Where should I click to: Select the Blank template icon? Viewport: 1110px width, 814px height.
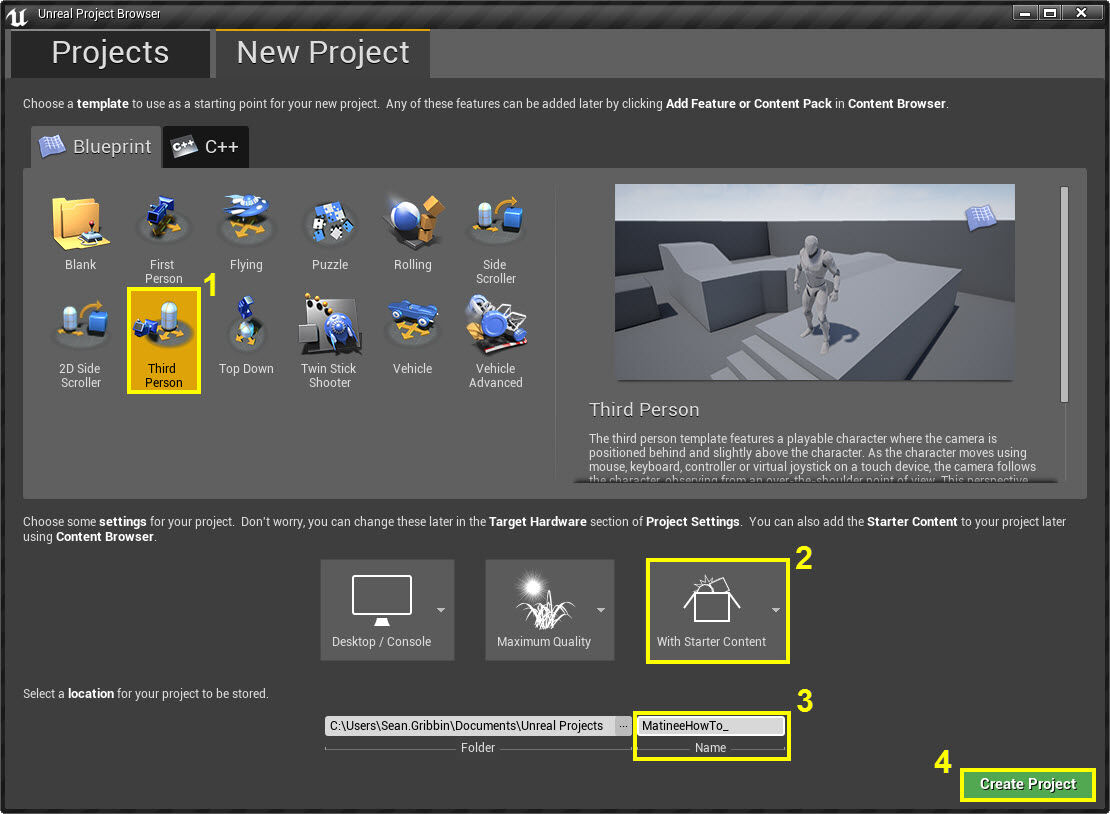click(80, 224)
